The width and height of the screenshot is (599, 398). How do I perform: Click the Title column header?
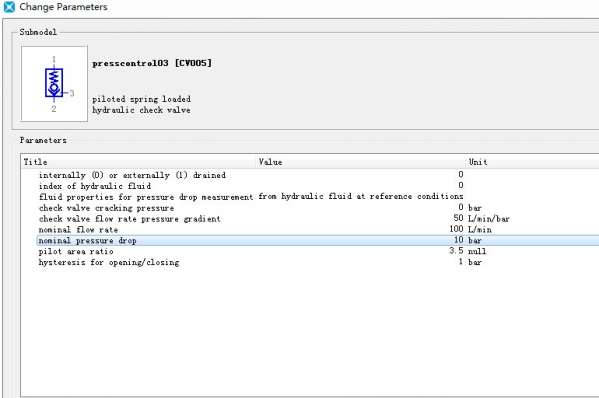point(36,162)
